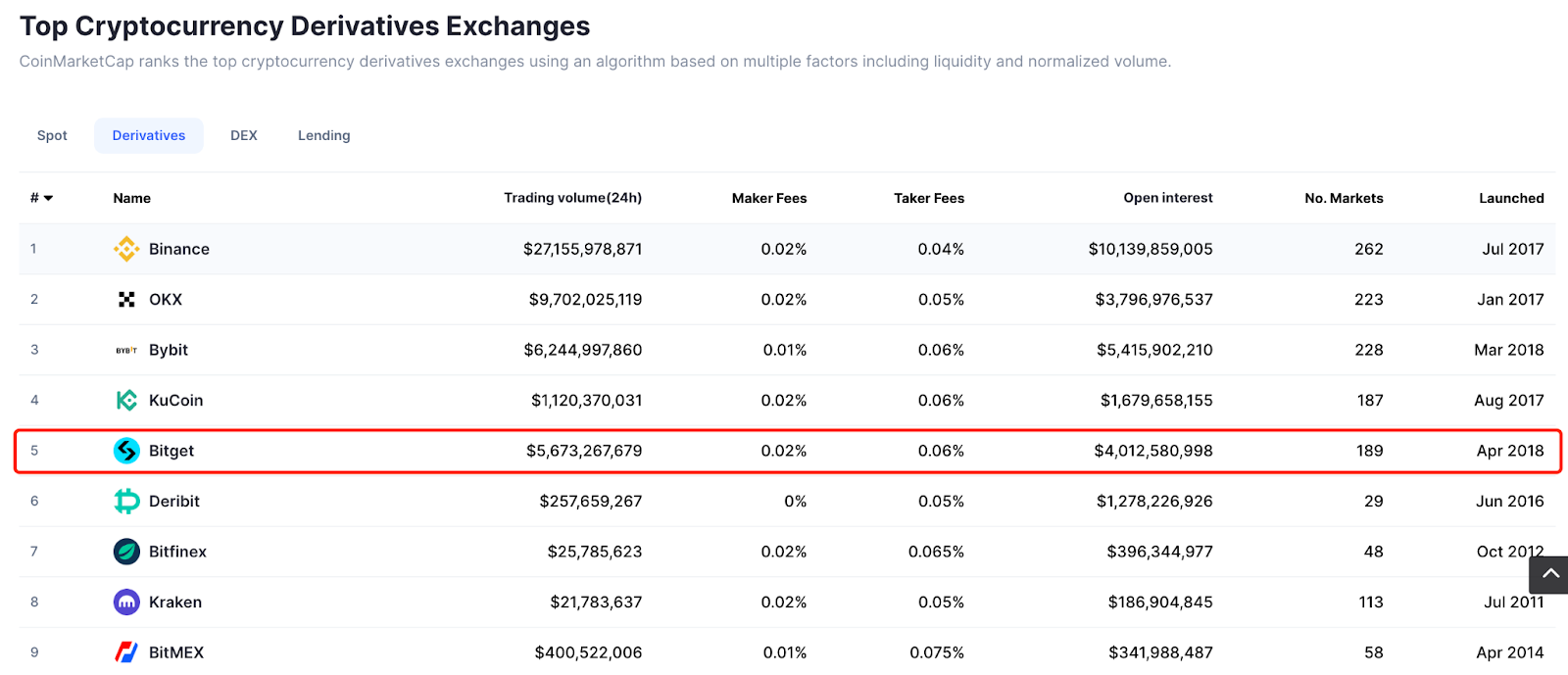Click Bitfinex open interest $396,344,977
The image size is (1568, 675).
pos(1160,552)
